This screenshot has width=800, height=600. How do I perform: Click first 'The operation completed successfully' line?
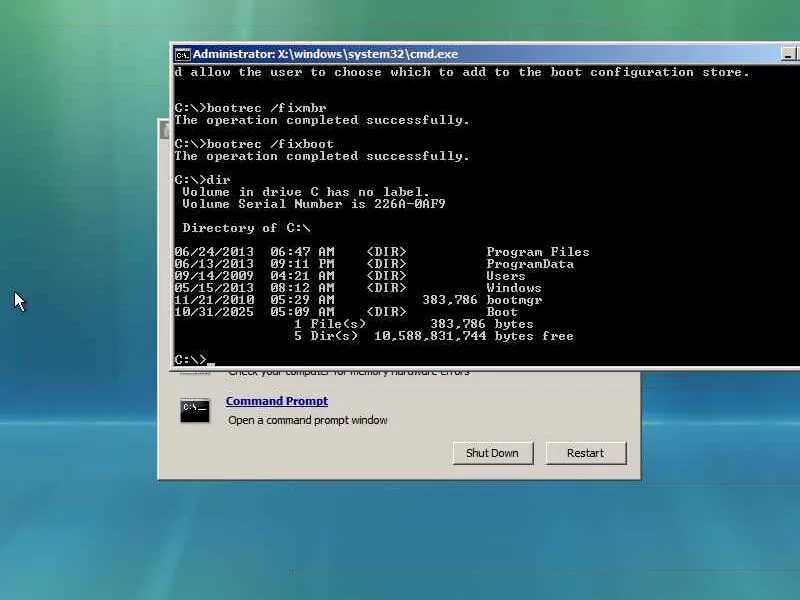[321, 120]
